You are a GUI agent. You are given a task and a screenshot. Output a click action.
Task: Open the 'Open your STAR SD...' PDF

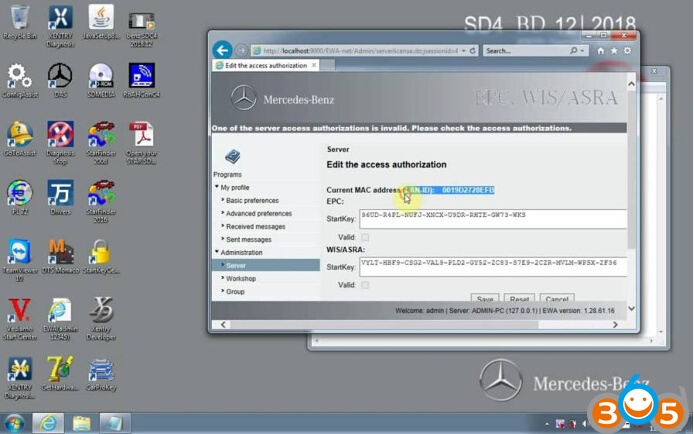click(141, 143)
